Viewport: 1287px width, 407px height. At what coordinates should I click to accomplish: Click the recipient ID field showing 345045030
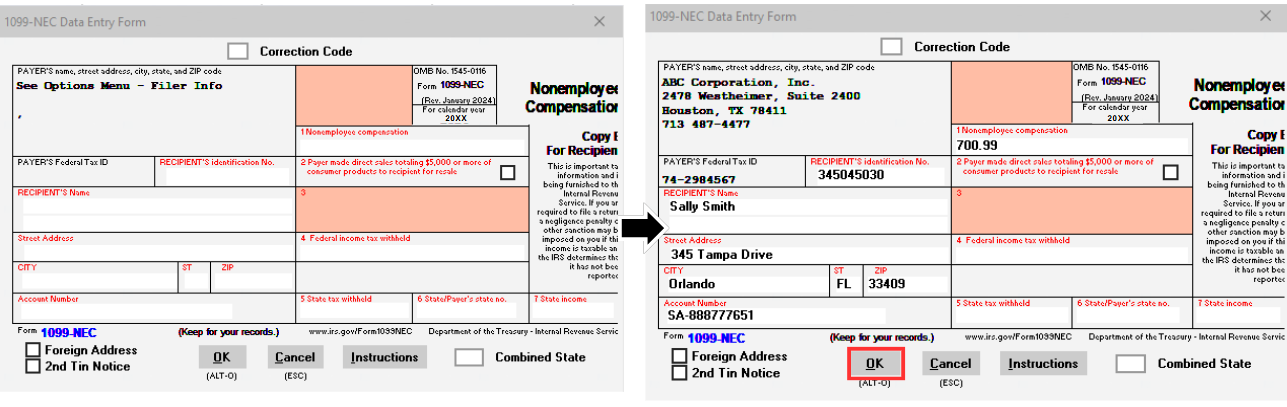(x=876, y=174)
